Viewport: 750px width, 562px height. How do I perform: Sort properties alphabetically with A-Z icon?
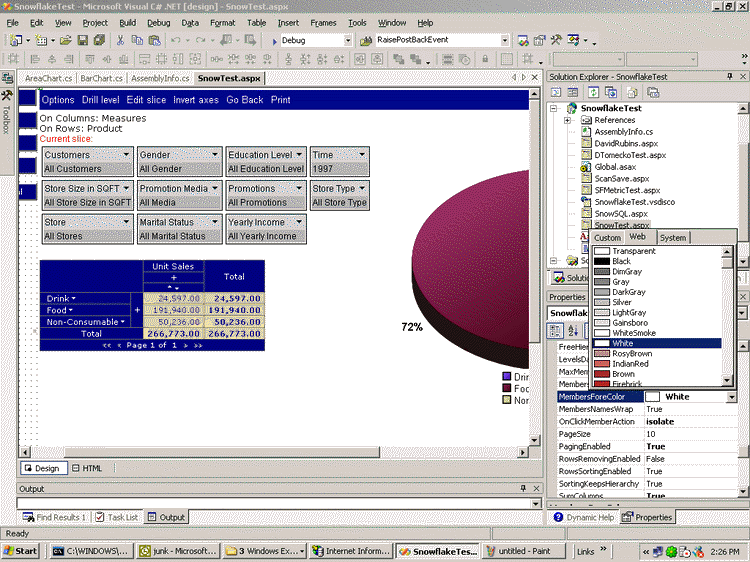(573, 331)
